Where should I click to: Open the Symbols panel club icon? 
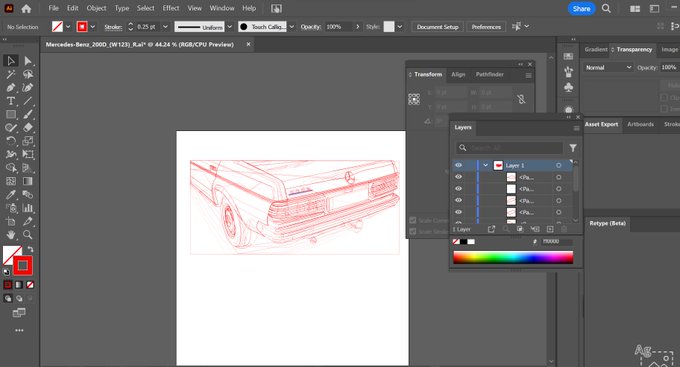[x=569, y=87]
